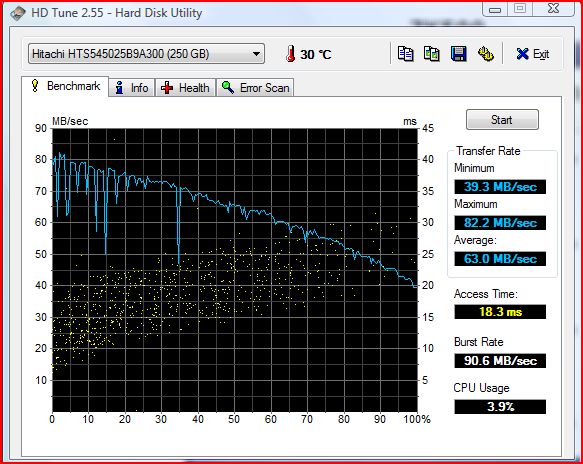The width and height of the screenshot is (583, 464).
Task: Click the Exit button
Action: [532, 54]
